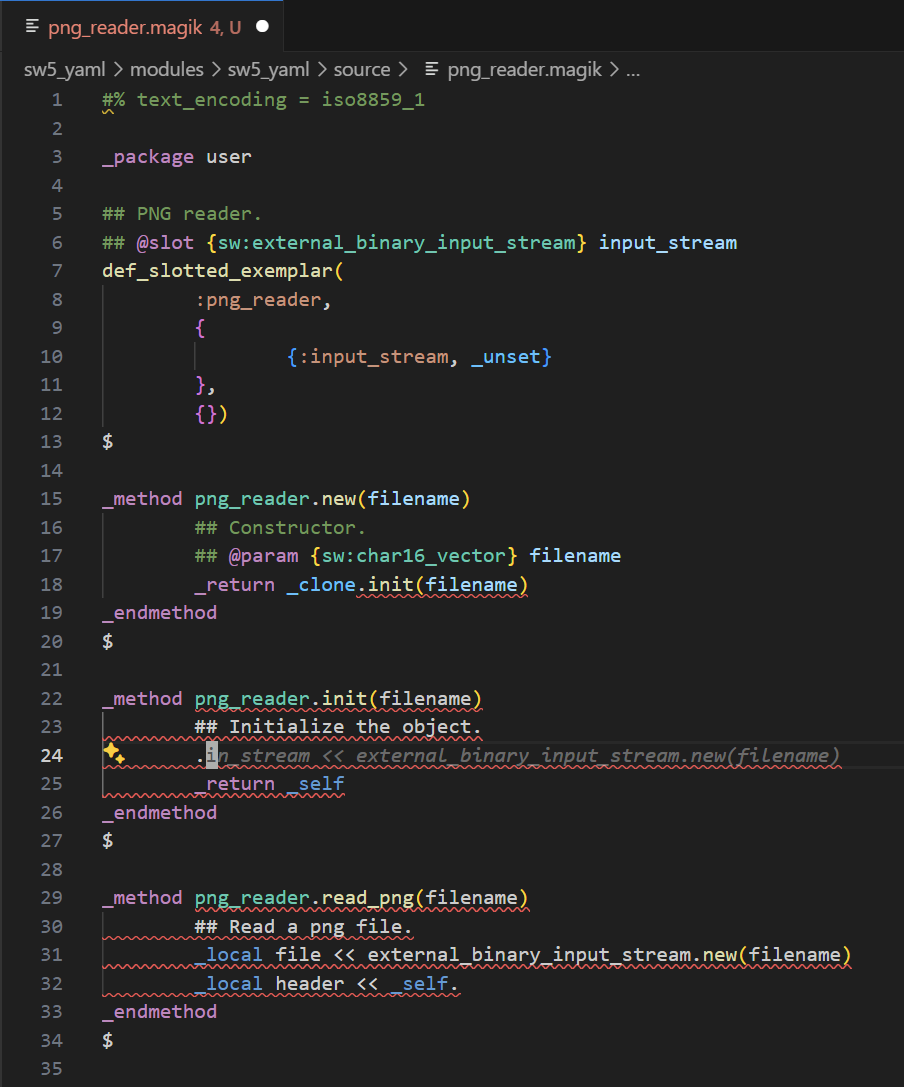
Task: Click 'png_reader.magik' in the breadcrumb bar
Action: (x=524, y=69)
